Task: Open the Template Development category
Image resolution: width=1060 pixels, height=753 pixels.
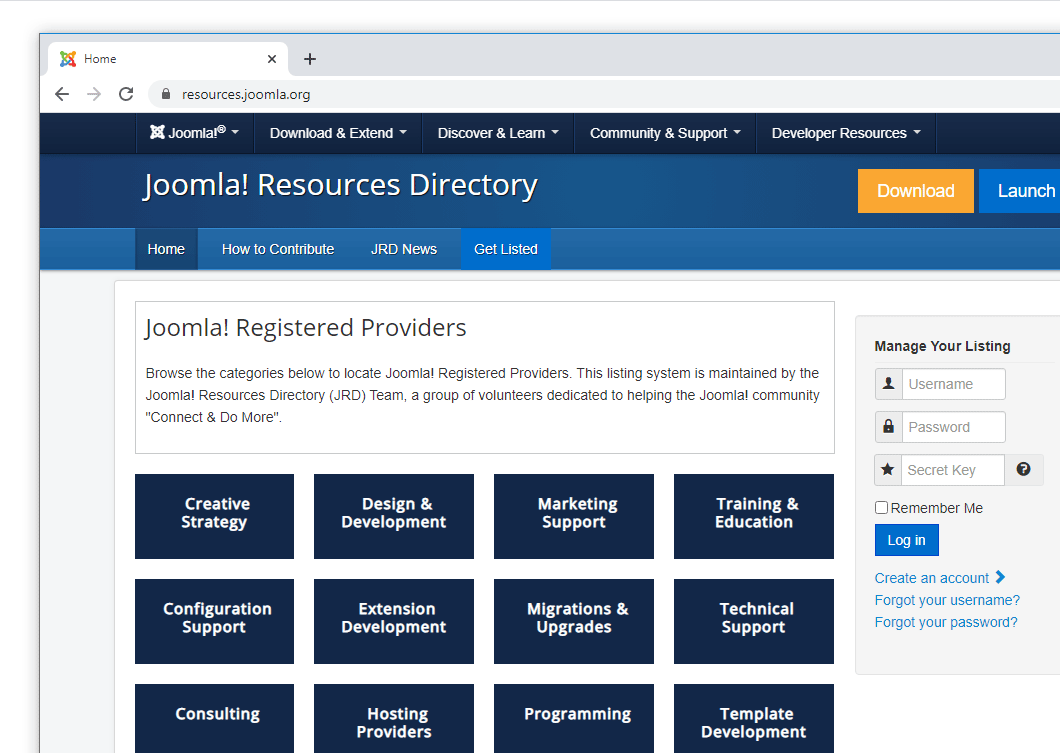Action: click(x=754, y=719)
